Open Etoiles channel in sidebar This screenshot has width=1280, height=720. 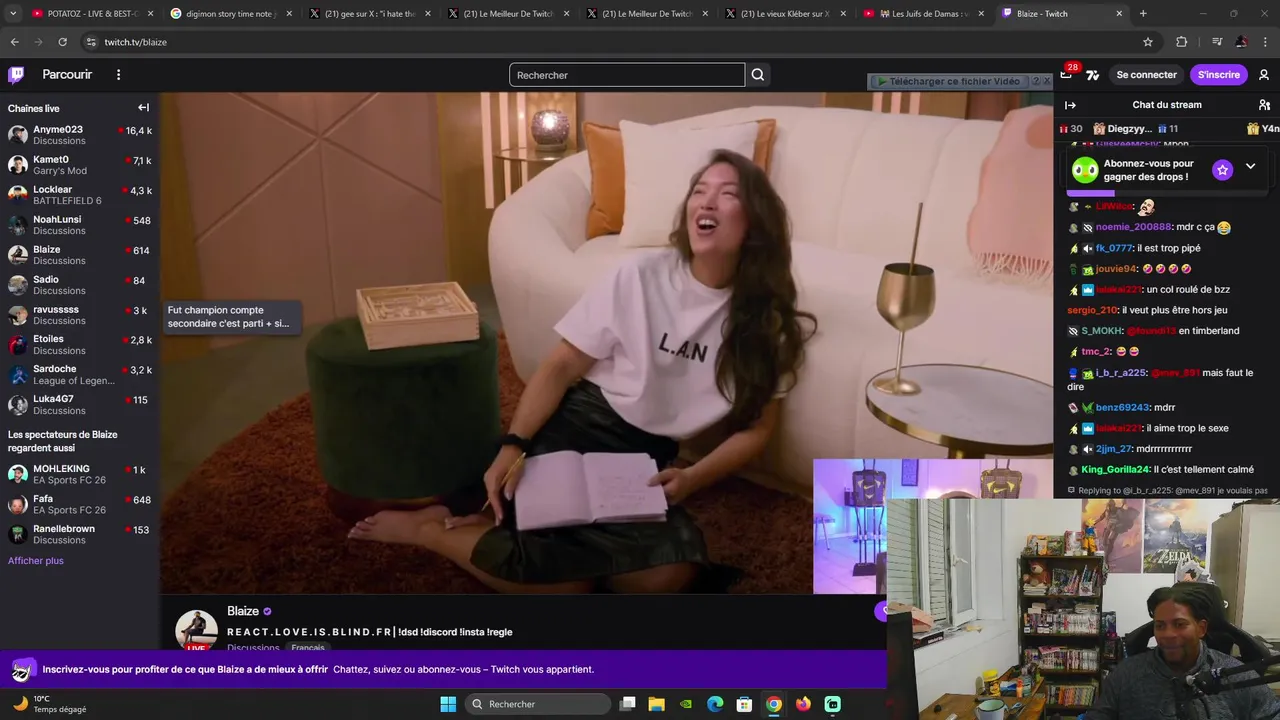[80, 345]
